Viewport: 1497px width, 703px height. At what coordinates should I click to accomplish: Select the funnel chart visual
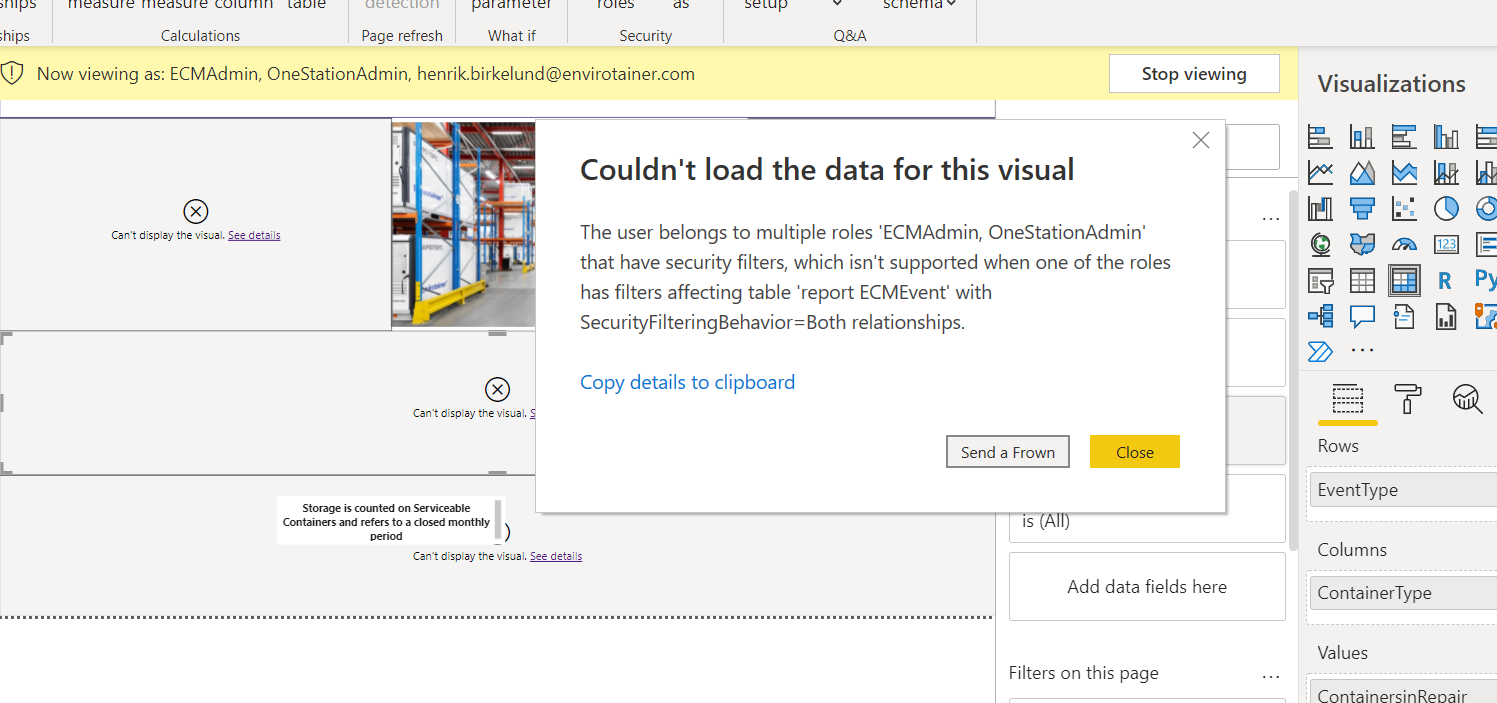[x=1362, y=208]
